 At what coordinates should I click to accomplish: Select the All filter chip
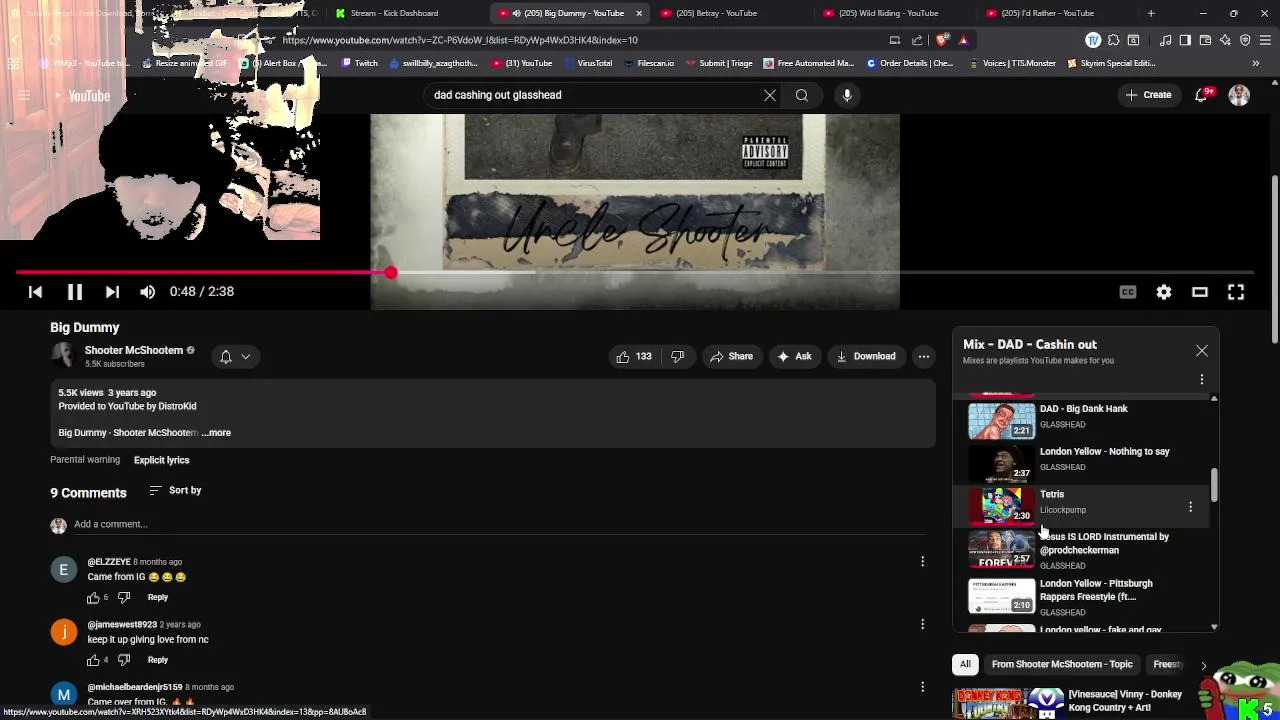coord(965,664)
